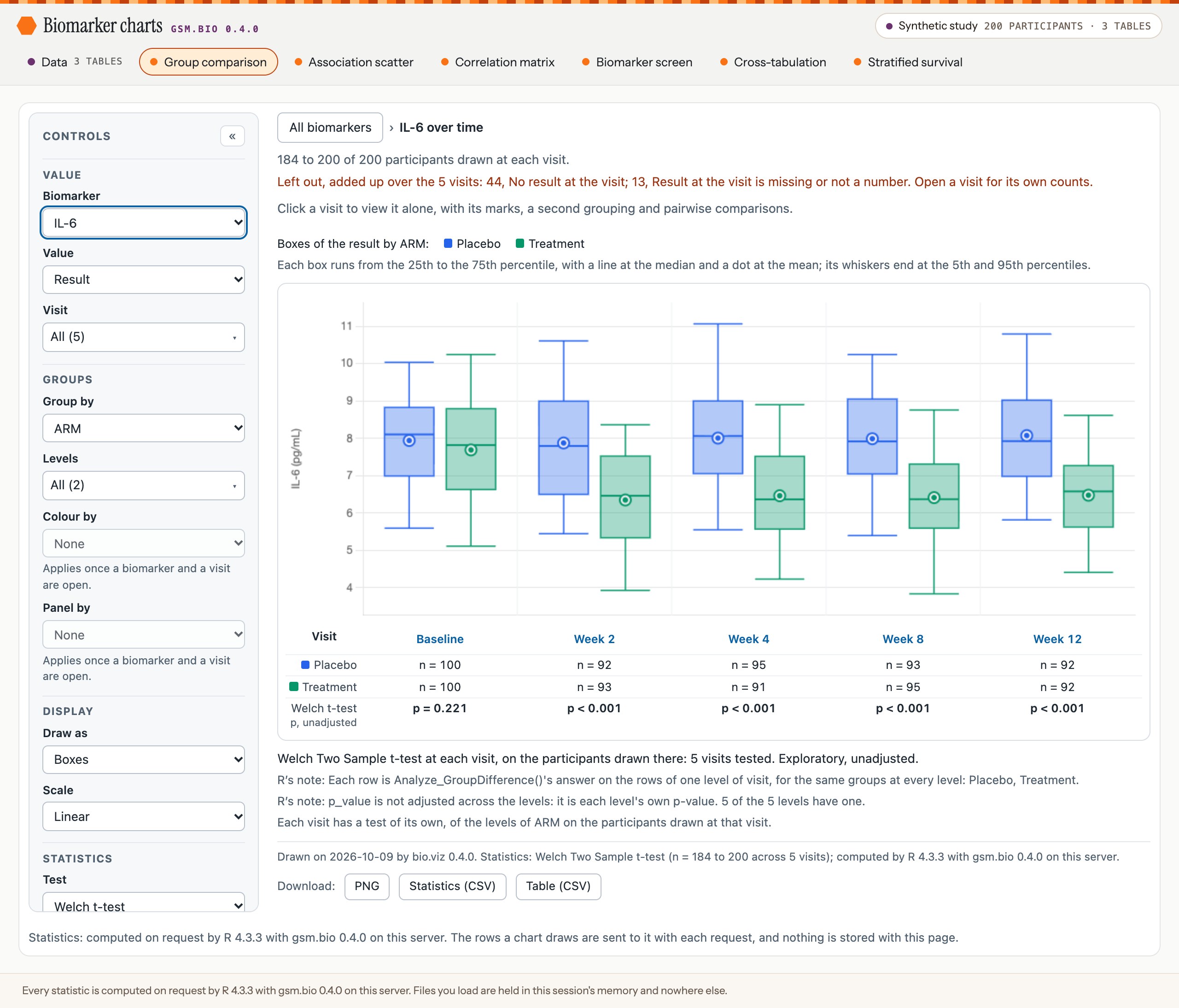Image resolution: width=1179 pixels, height=1008 pixels.
Task: Click the Week 2 treatment box
Action: [x=625, y=496]
